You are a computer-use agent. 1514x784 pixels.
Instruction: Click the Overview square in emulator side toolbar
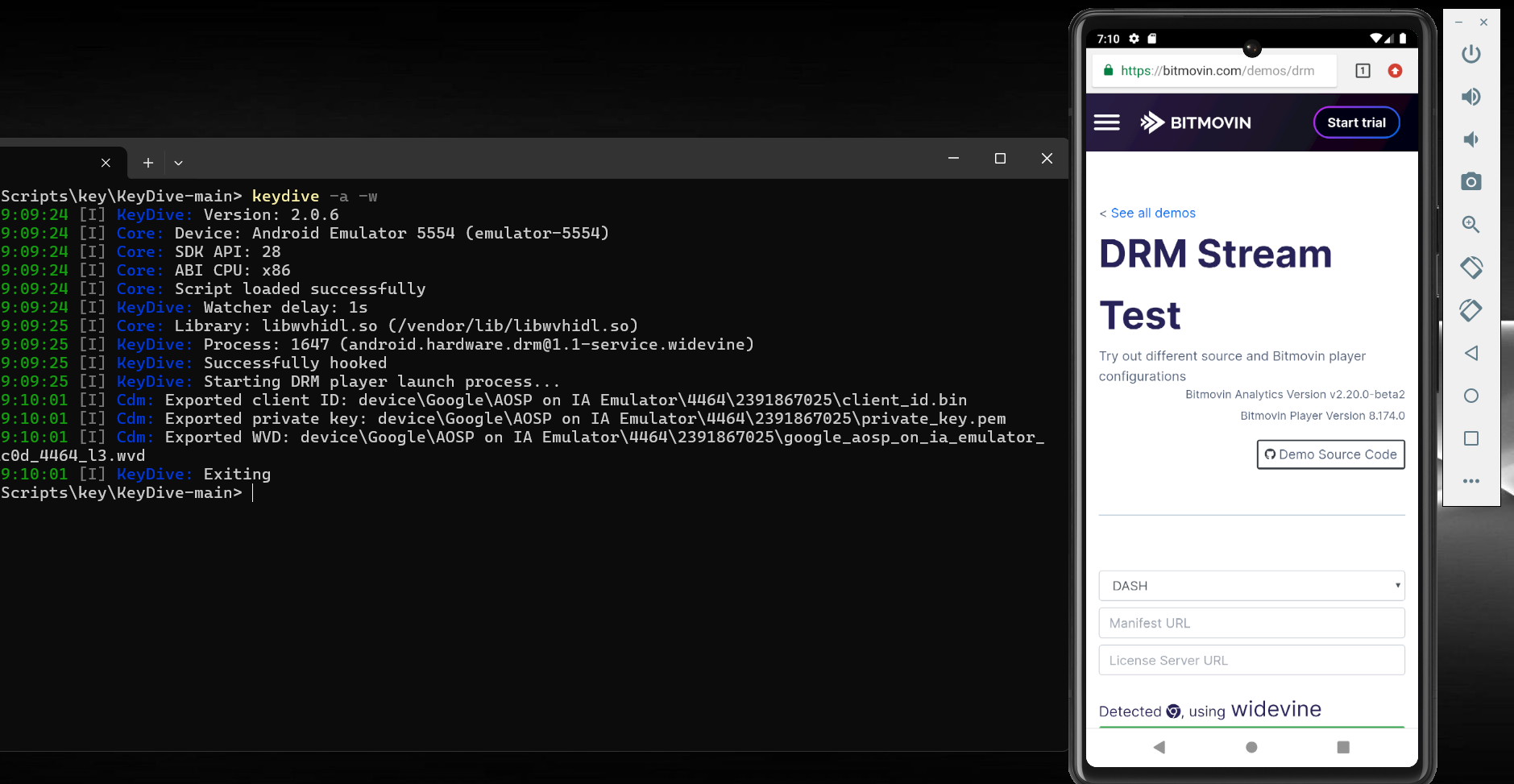1471,438
